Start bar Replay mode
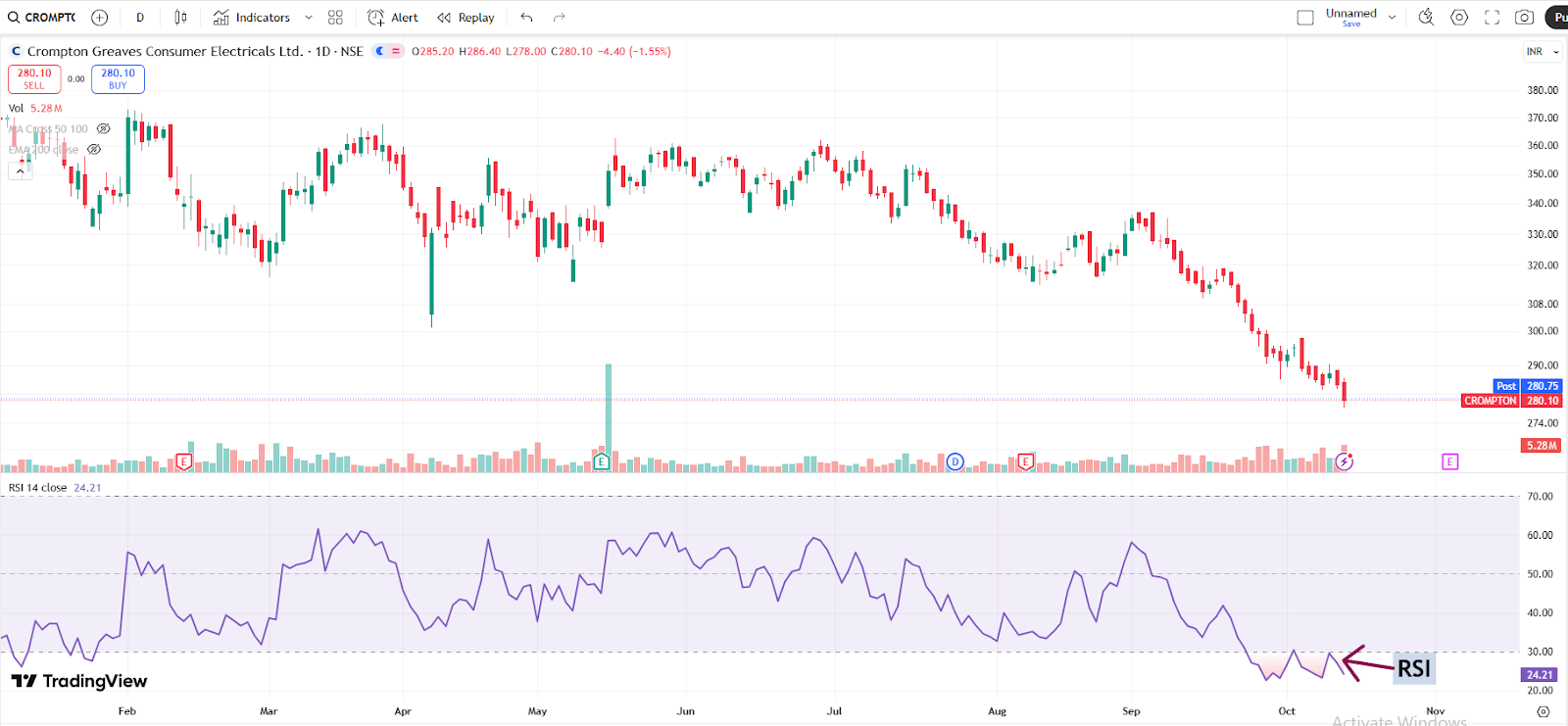Screen dimensions: 1568x726 pos(465,18)
